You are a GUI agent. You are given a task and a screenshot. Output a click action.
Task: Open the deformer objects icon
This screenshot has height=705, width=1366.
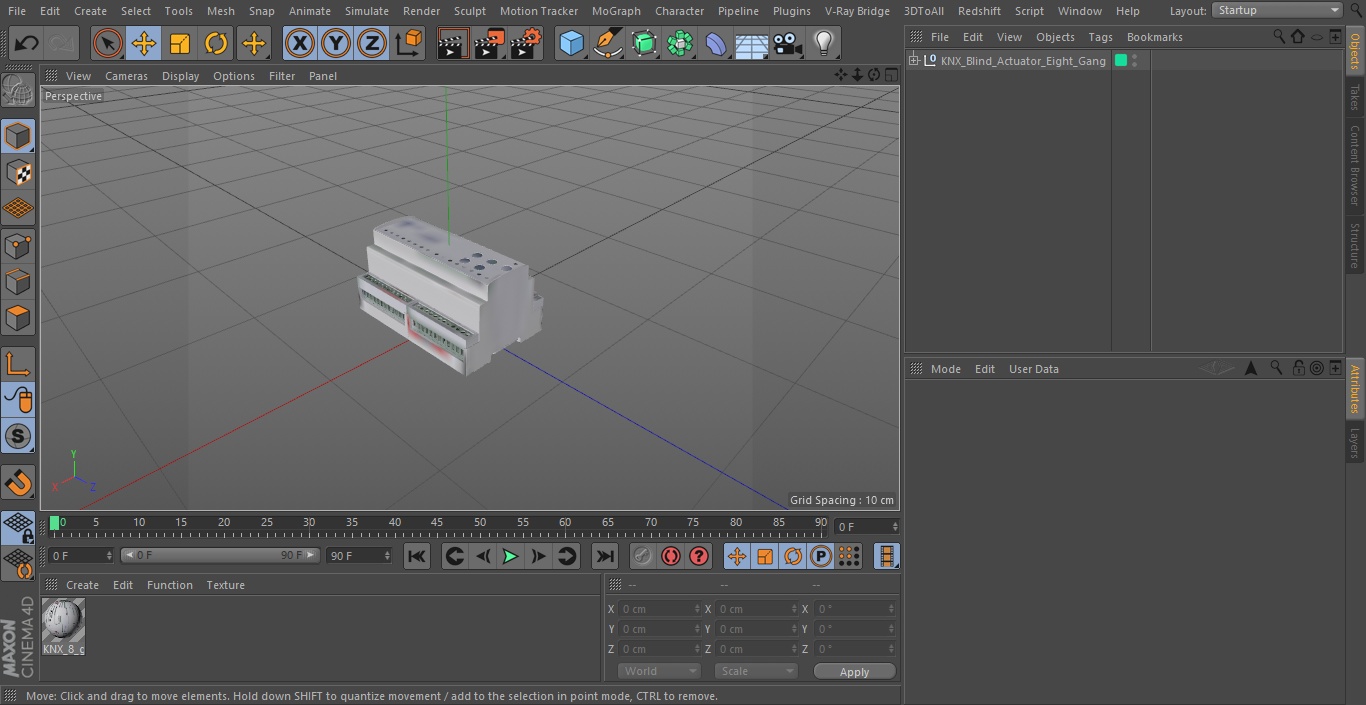tap(716, 43)
